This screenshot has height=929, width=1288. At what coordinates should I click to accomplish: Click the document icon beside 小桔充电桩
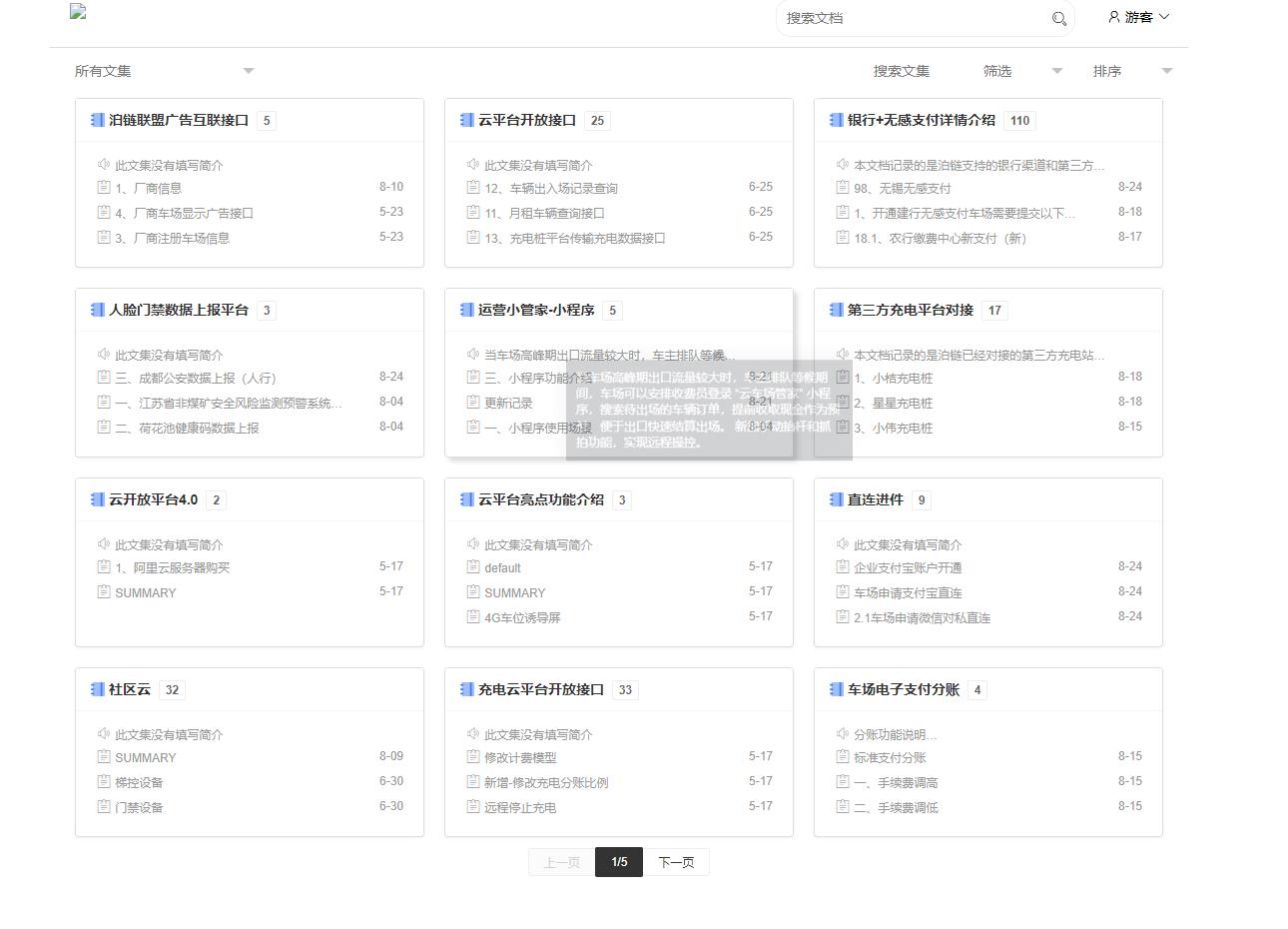click(842, 377)
